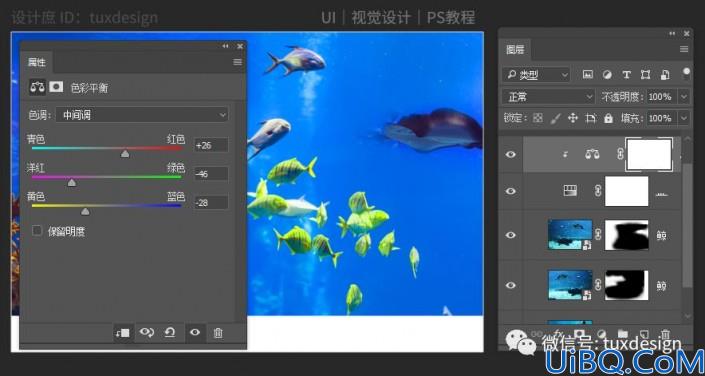The height and width of the screenshot is (376, 705).
Task: Open the 正常 blend mode dropdown
Action: [x=549, y=97]
